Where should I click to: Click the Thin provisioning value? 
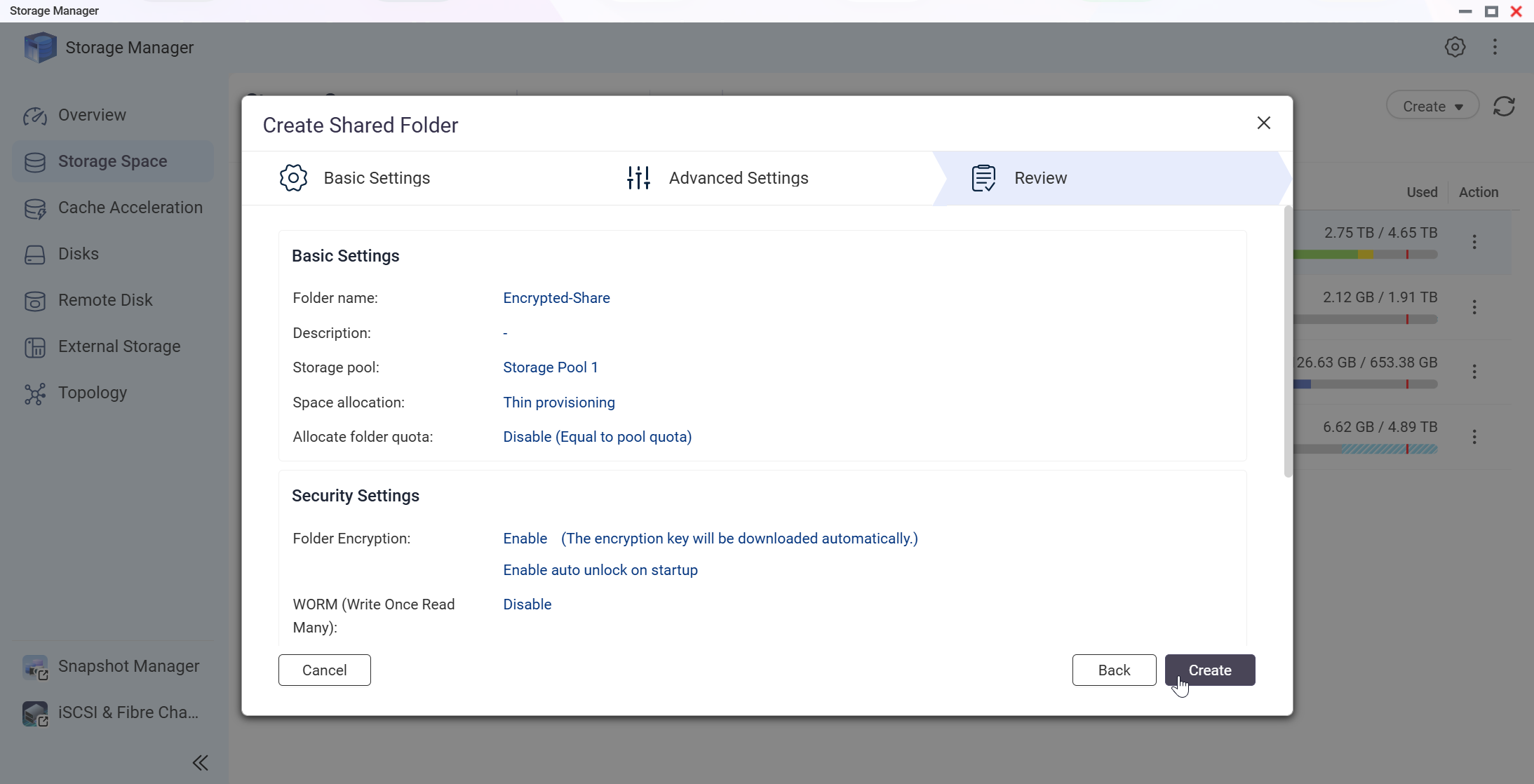[559, 403]
